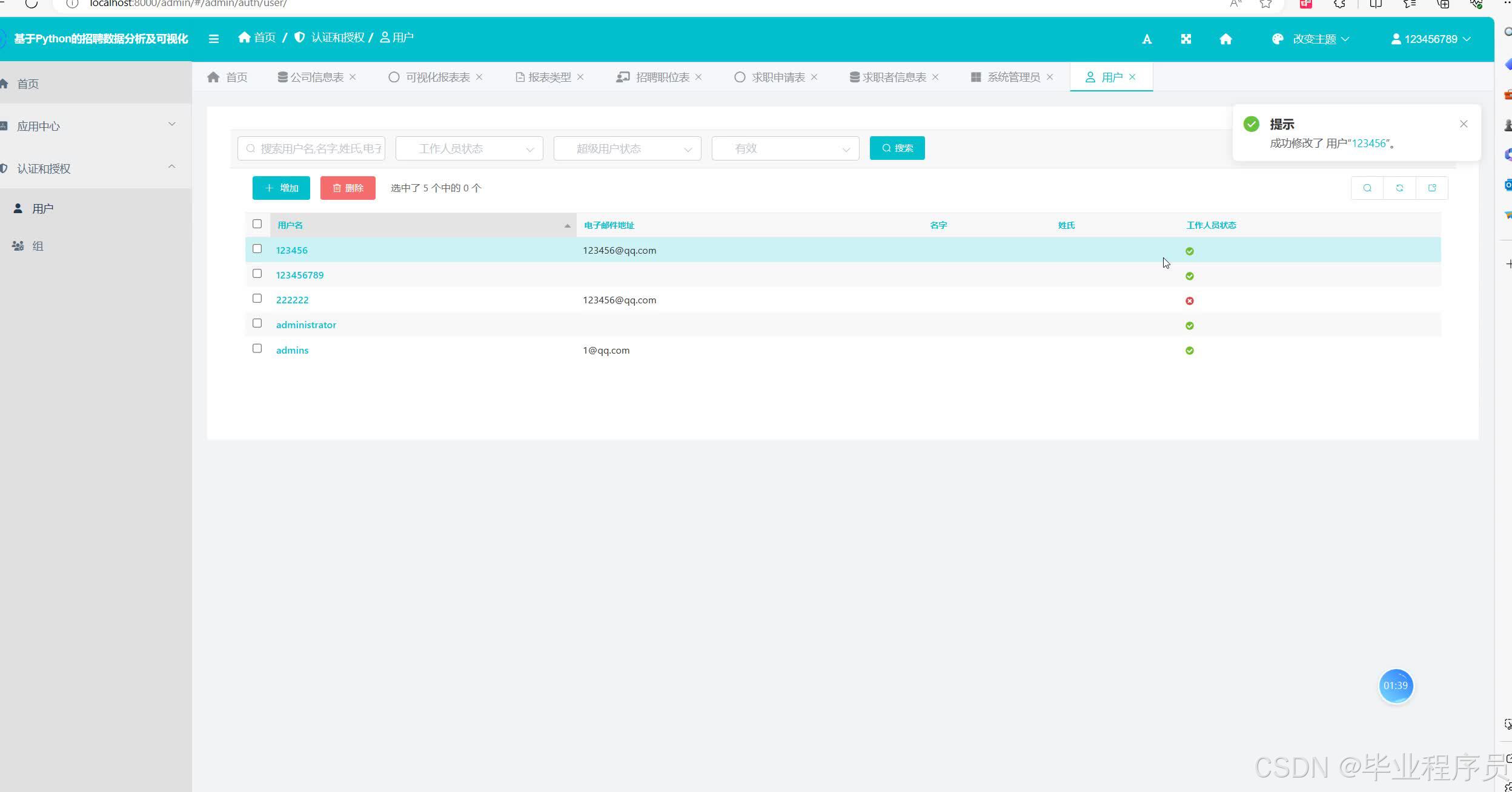Close the 系统管理员 tab
Viewport: 1512px width, 792px height.
[x=1050, y=77]
